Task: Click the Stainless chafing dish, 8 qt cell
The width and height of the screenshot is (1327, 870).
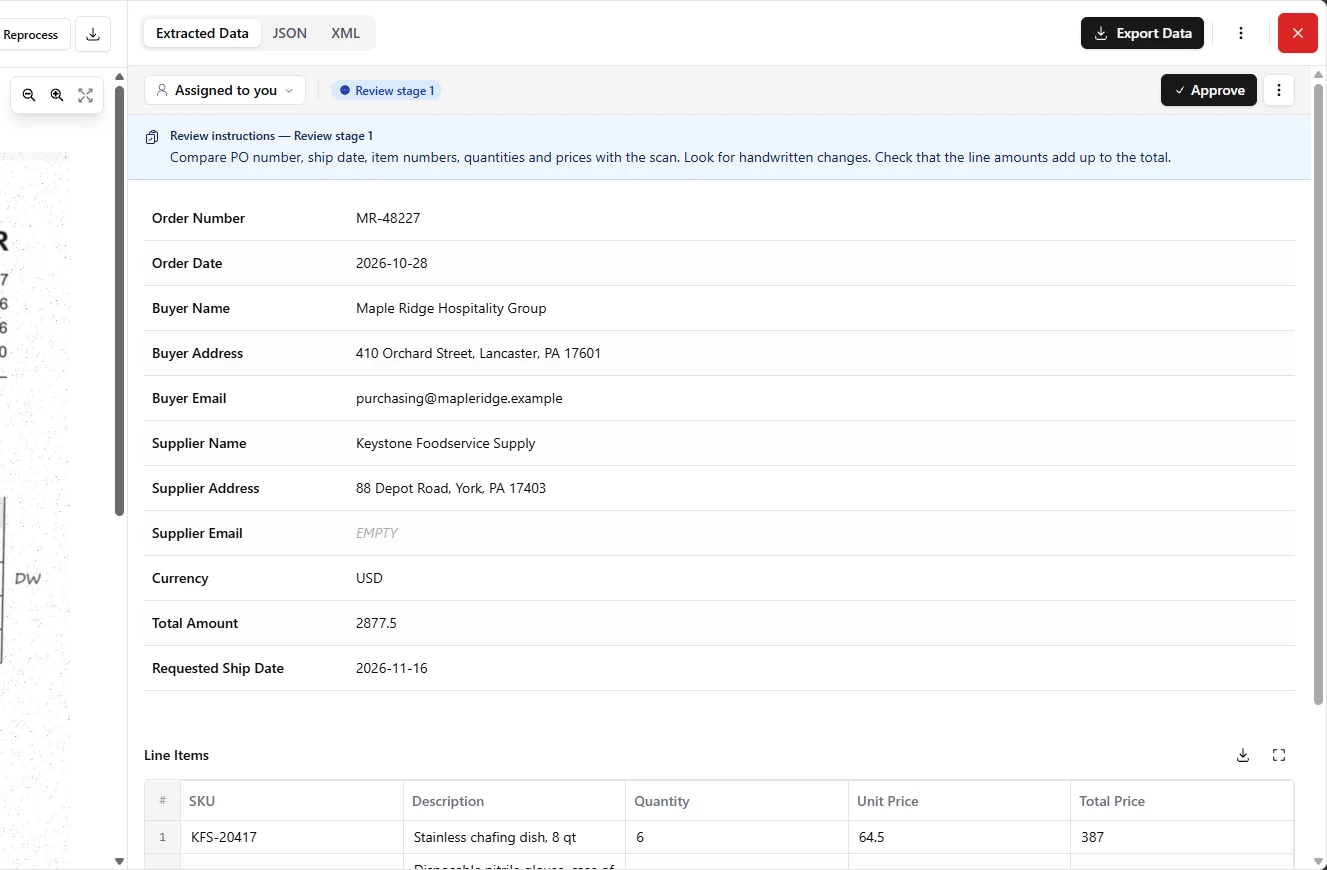Action: (515, 837)
